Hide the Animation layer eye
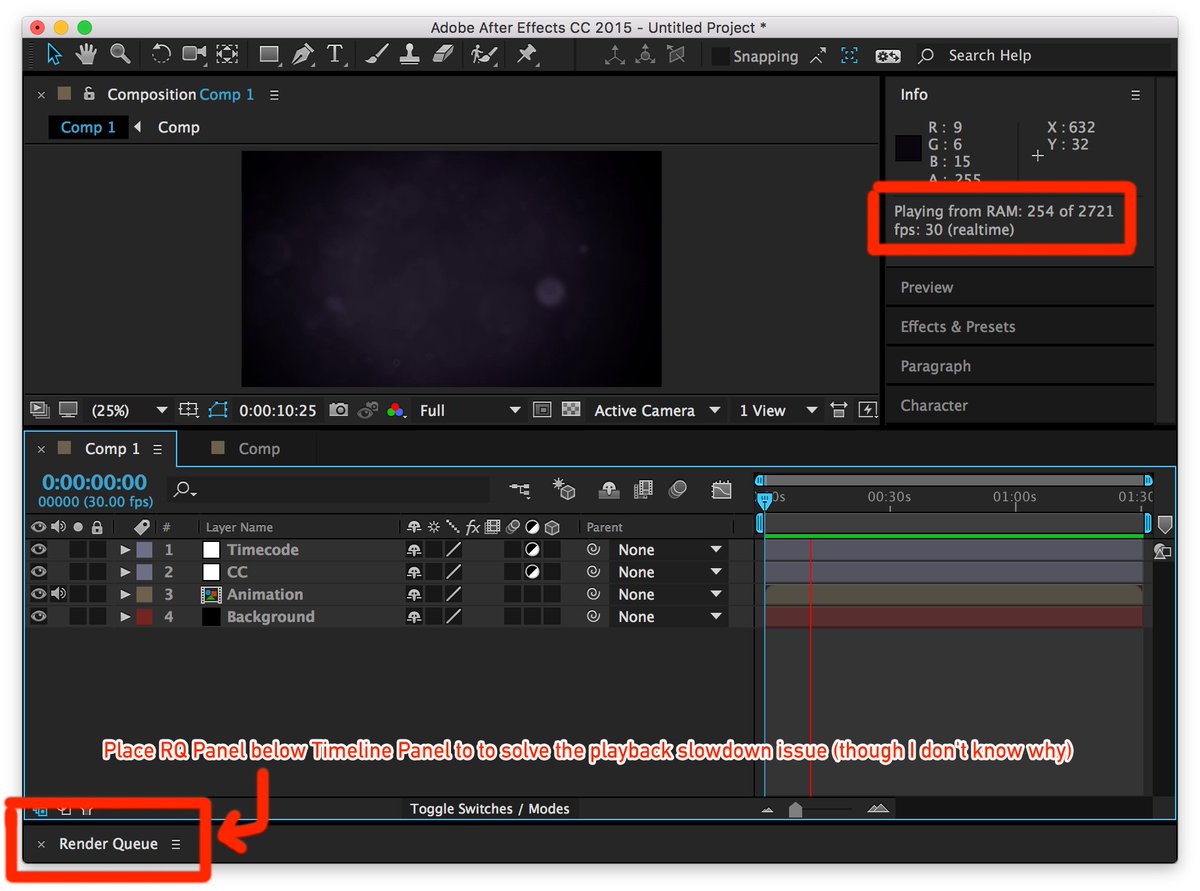 (x=38, y=594)
